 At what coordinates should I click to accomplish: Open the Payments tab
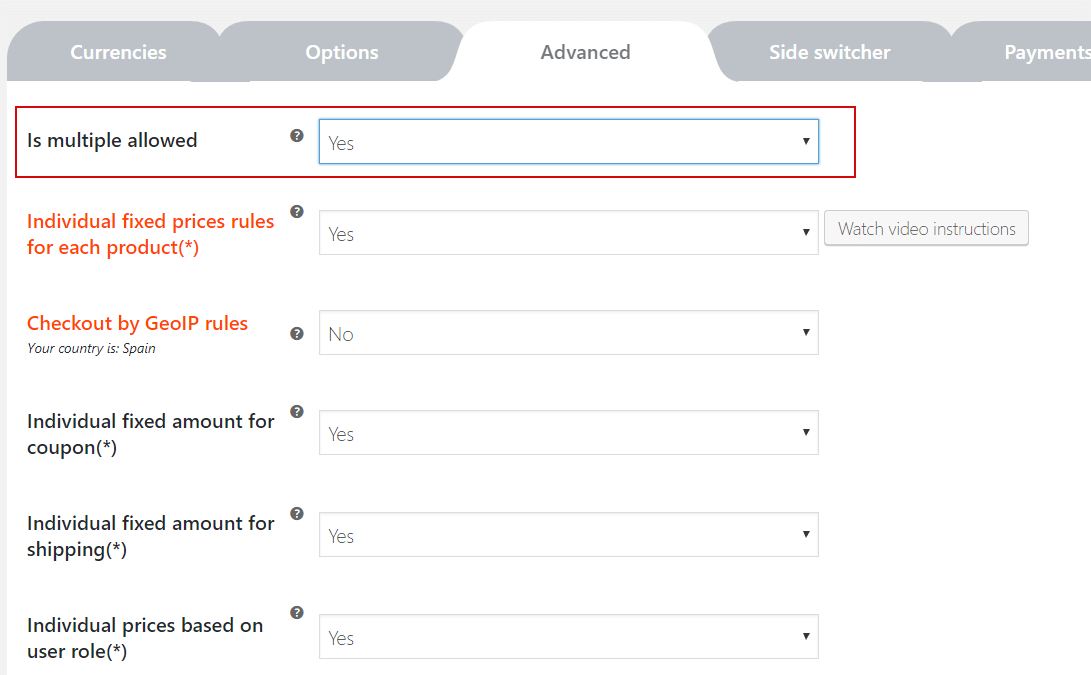(x=1045, y=52)
